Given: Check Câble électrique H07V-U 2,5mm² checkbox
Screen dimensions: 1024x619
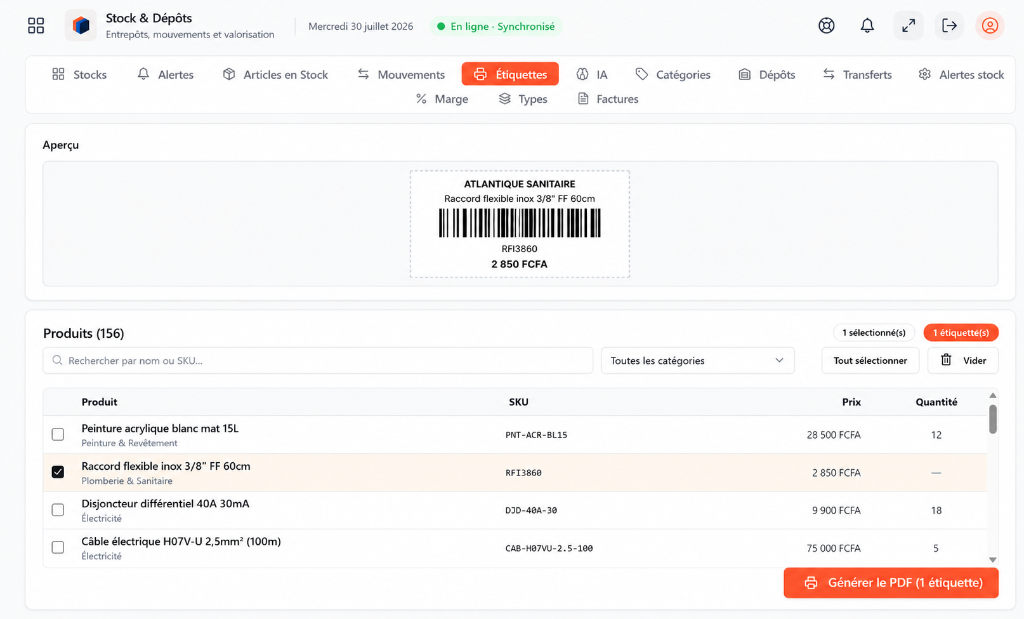Looking at the screenshot, I should 58,547.
